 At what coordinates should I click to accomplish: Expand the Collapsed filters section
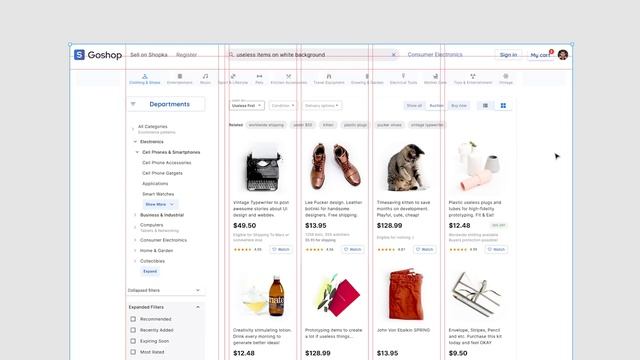[198, 290]
